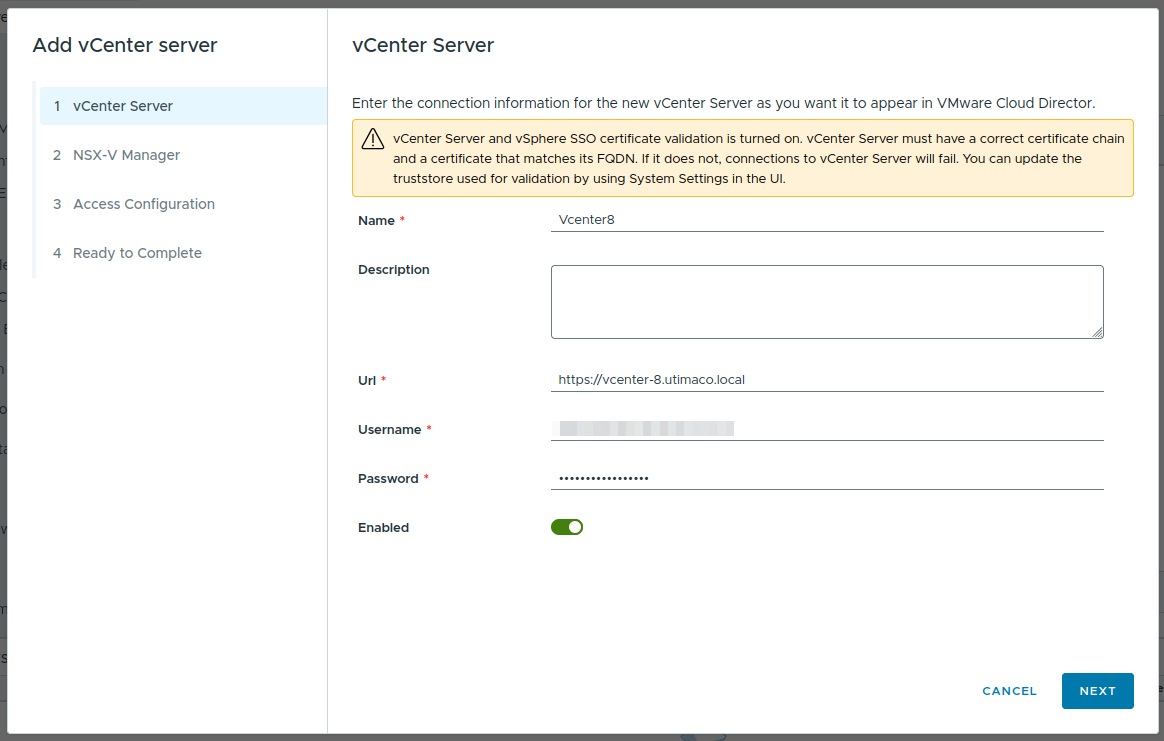Click the Url label

tap(367, 380)
